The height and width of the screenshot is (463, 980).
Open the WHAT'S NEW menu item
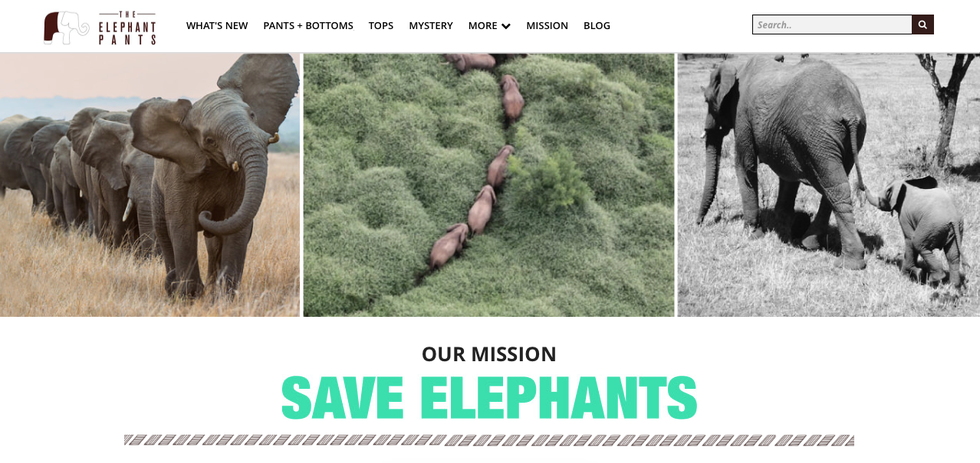pos(217,26)
